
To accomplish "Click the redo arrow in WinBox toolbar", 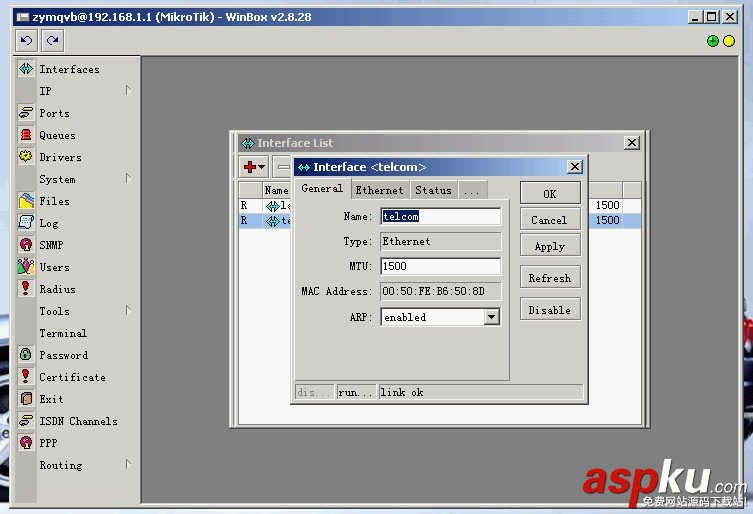I will point(52,40).
